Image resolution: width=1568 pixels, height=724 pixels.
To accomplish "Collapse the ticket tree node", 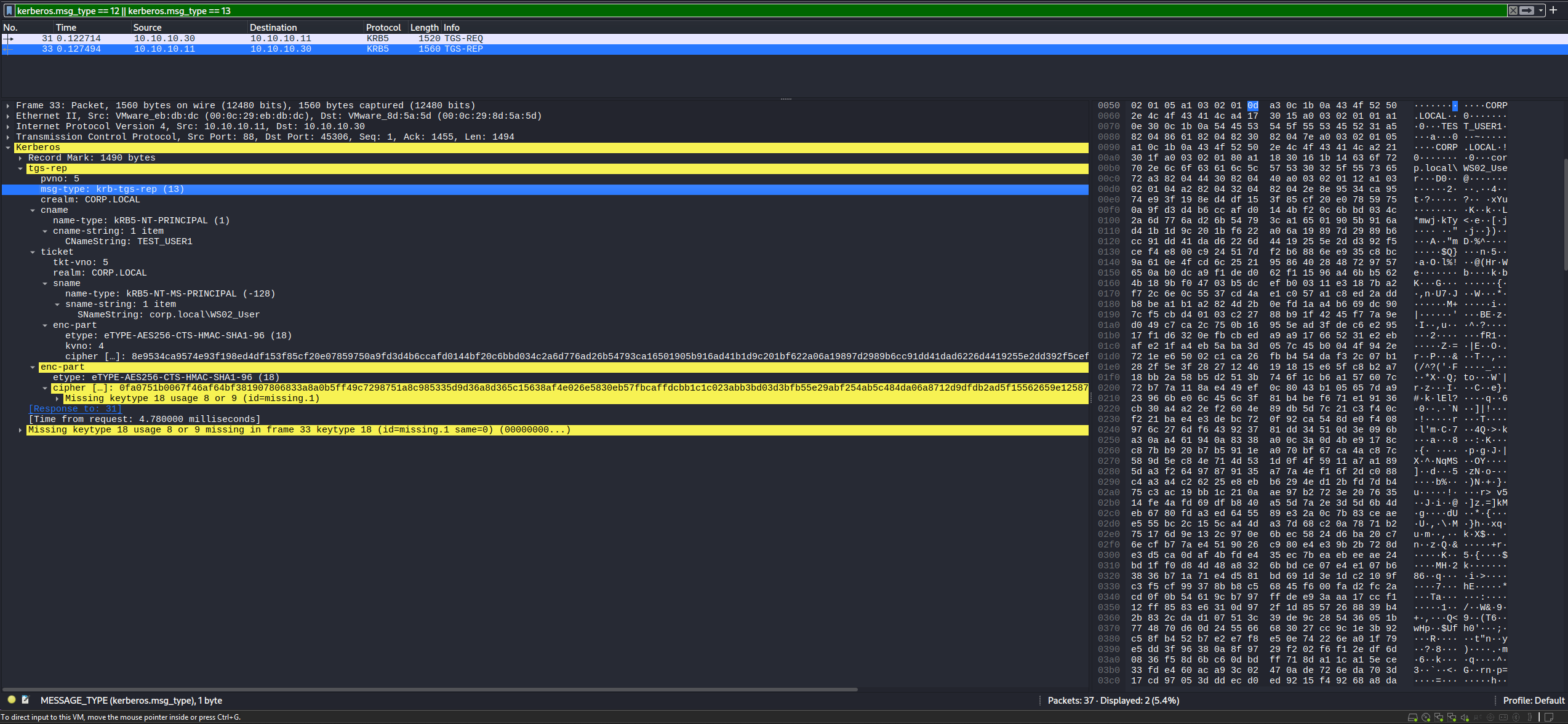I will pyautogui.click(x=33, y=252).
